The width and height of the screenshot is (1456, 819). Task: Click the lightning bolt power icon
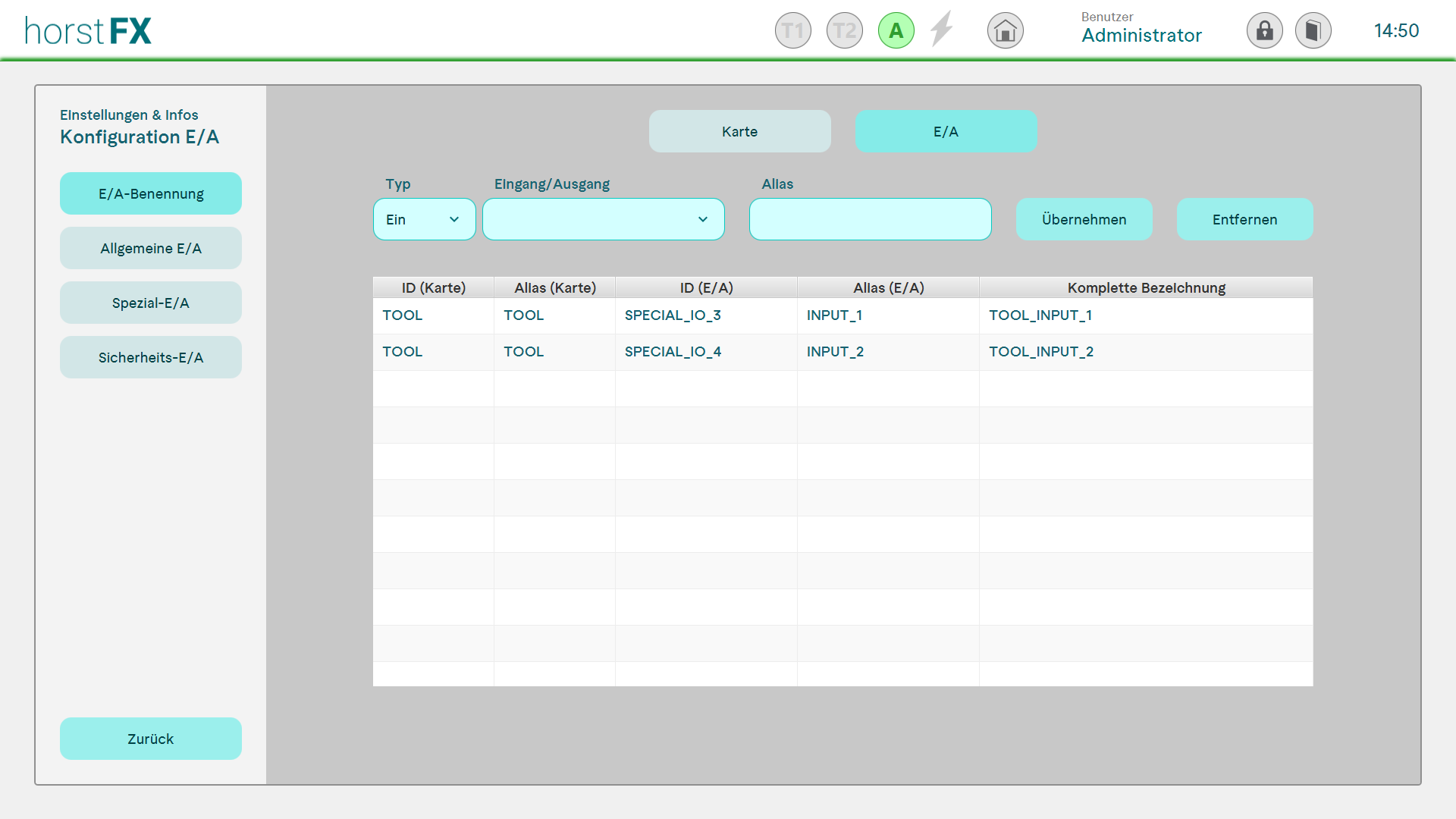point(941,30)
